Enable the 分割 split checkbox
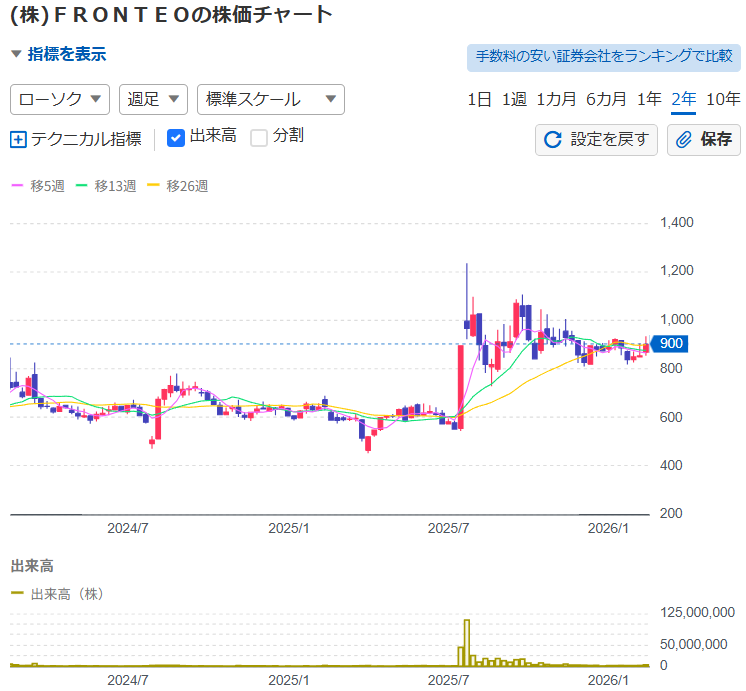This screenshot has width=746, height=691. pyautogui.click(x=259, y=138)
